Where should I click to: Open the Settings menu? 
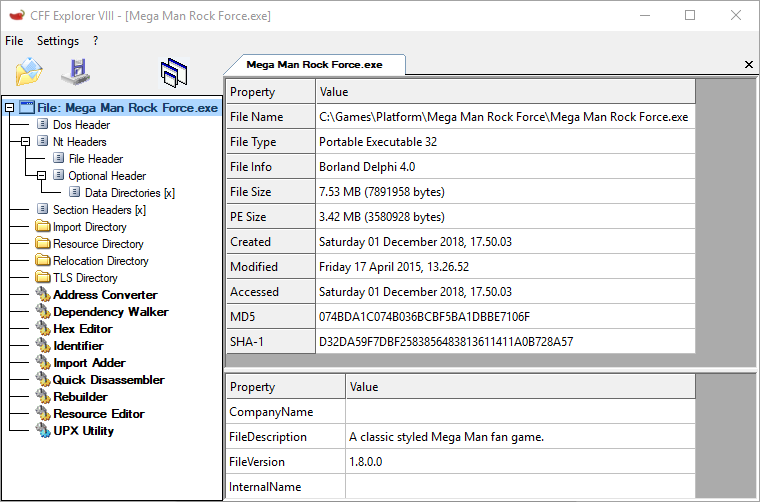(58, 41)
